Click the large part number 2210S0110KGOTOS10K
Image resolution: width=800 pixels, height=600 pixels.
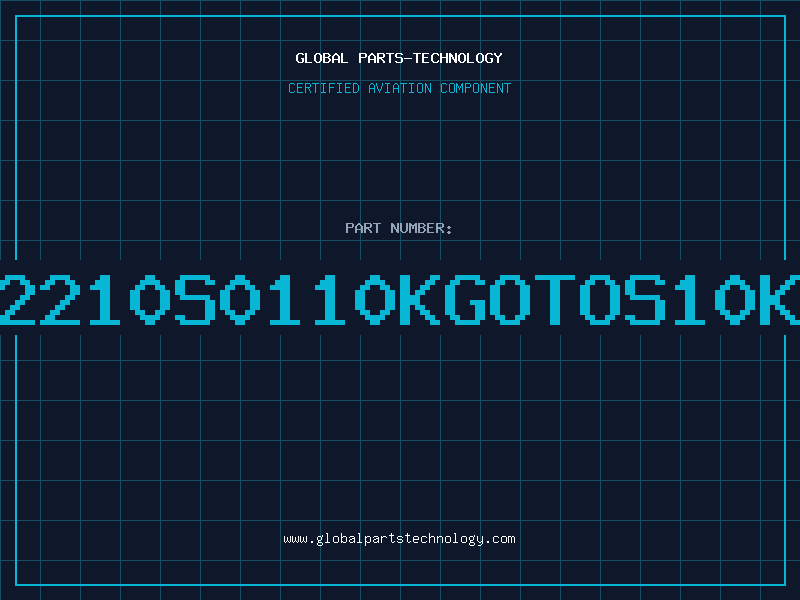(400, 299)
